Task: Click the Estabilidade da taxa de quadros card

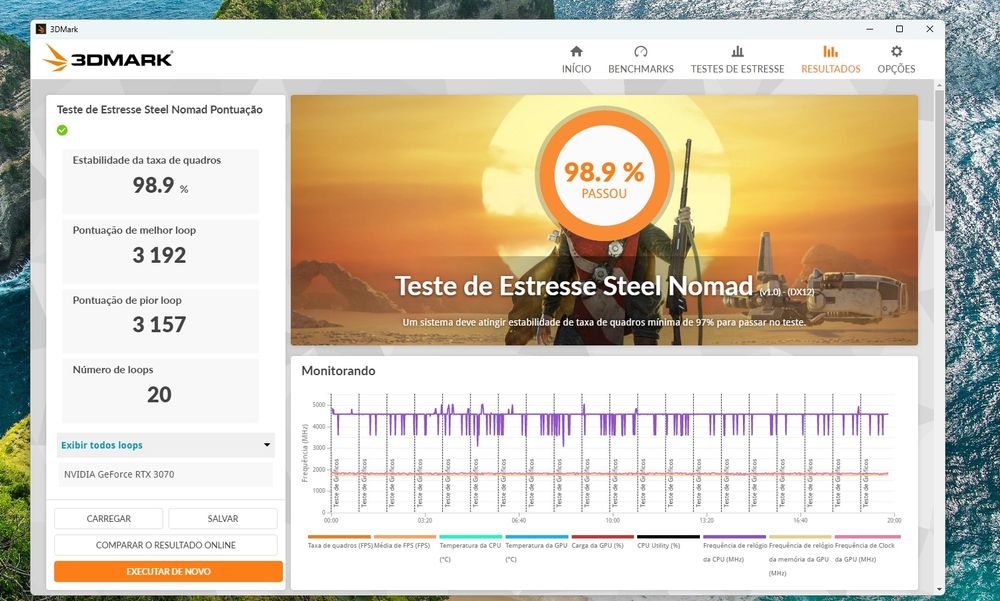Action: tap(160, 181)
